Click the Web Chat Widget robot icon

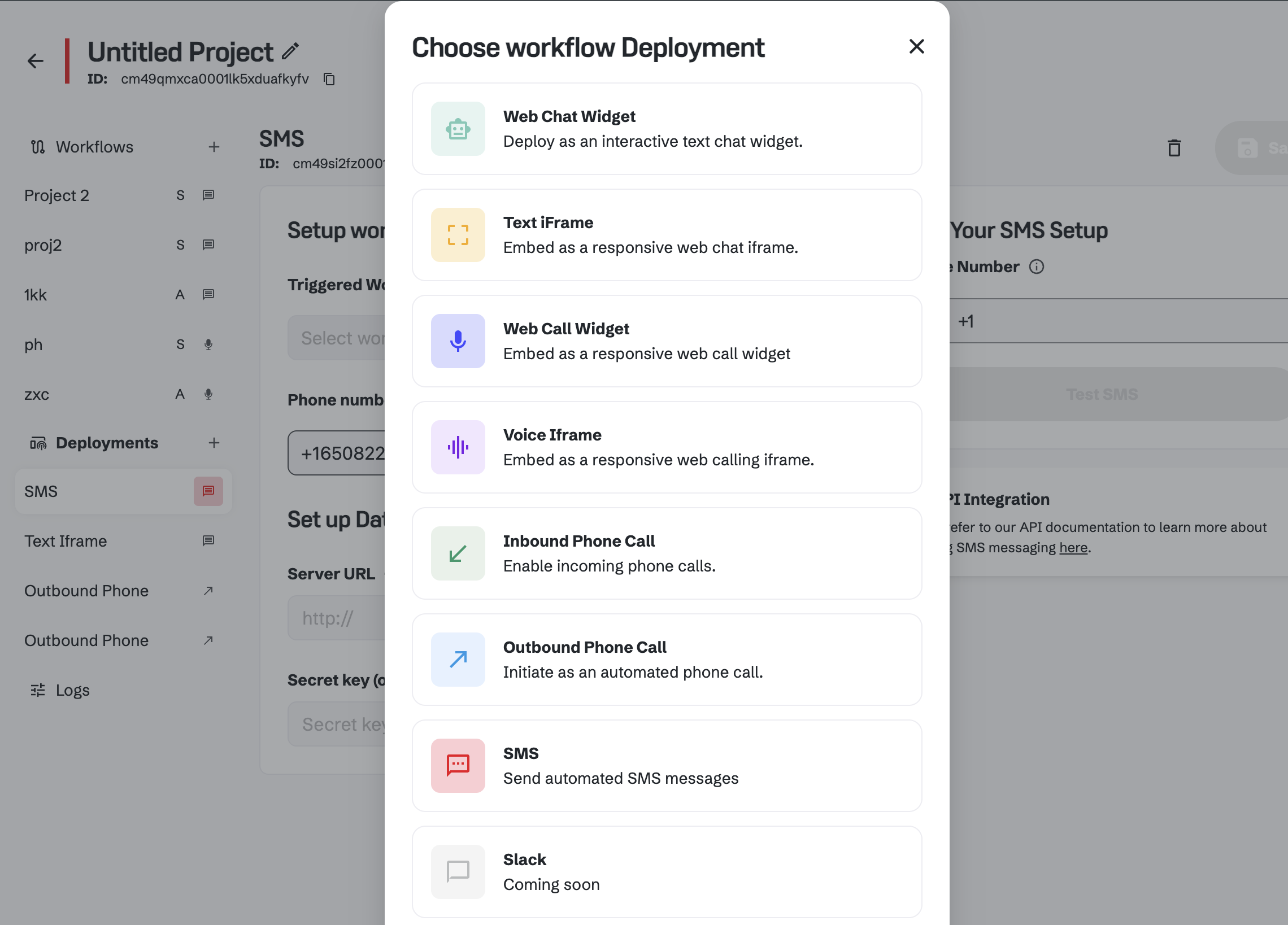[x=458, y=129]
